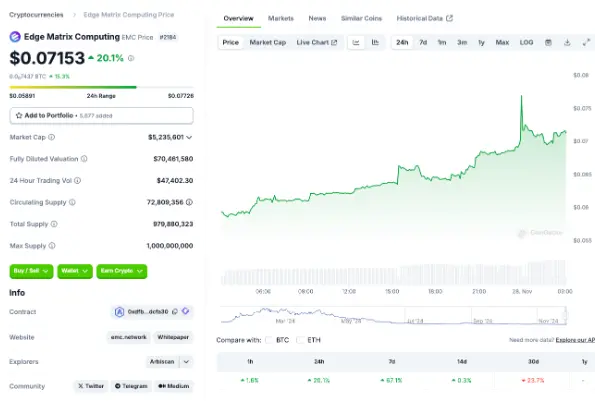Switch to candlestick chart view icon

[375, 42]
